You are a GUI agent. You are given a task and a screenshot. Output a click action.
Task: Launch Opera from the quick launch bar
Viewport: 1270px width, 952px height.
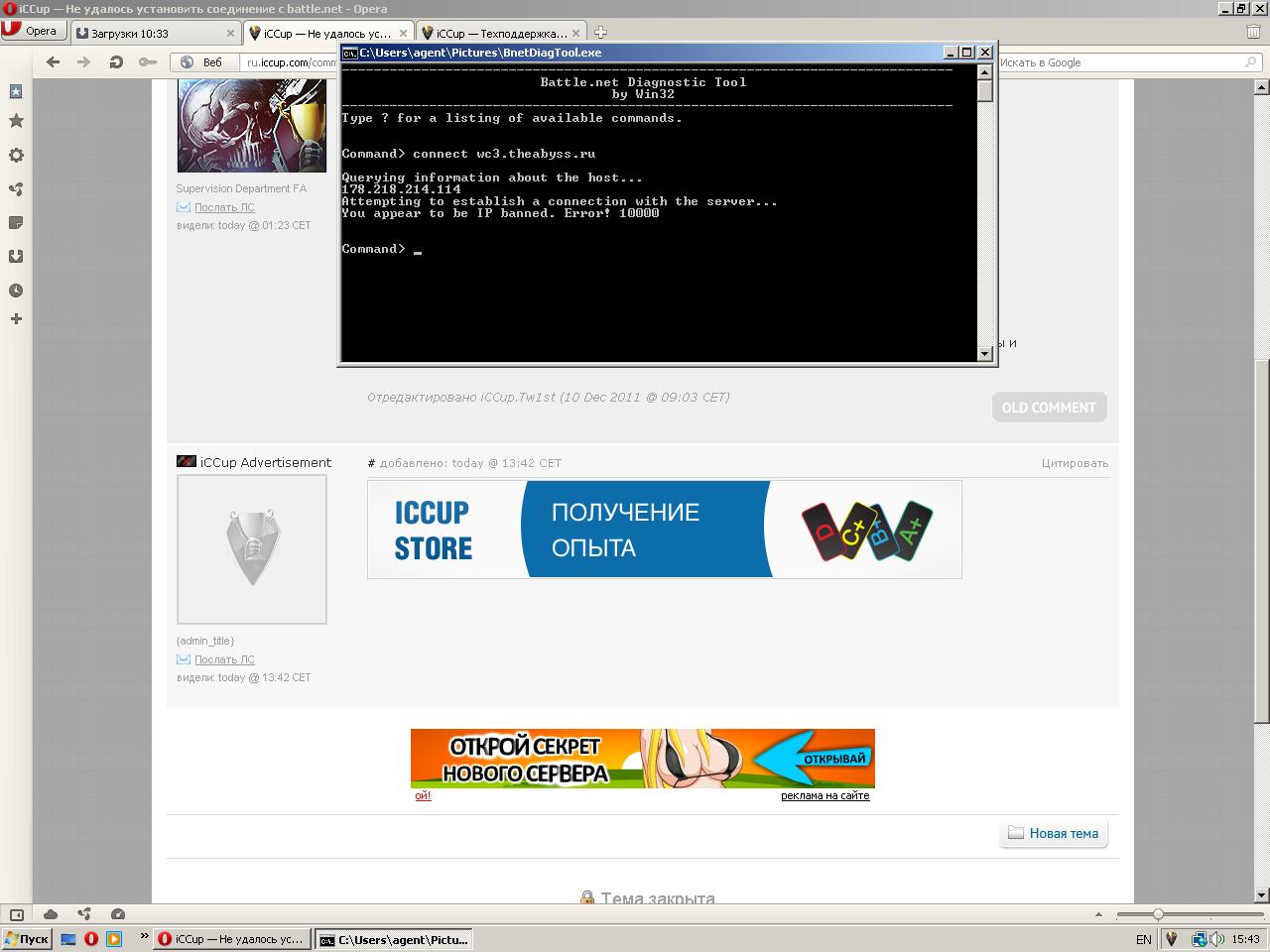tap(91, 939)
